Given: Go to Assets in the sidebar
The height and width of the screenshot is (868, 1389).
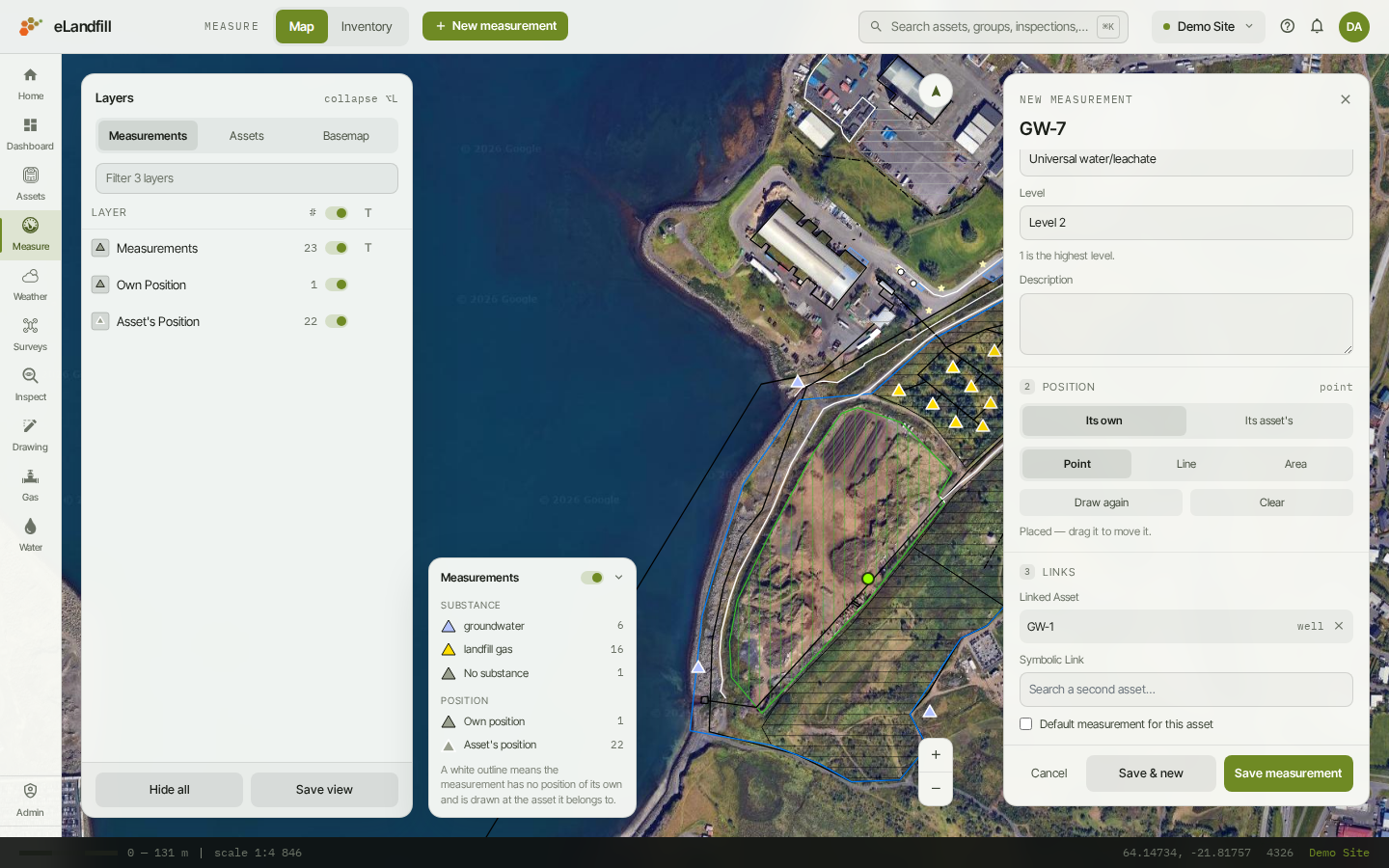Looking at the screenshot, I should coord(30,184).
